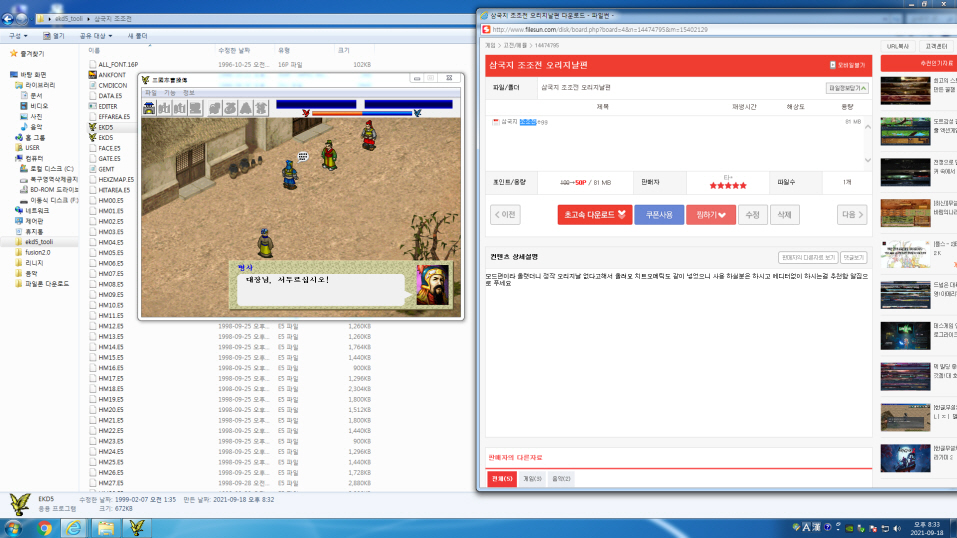Click 초고속 다운로드 red download button
The width and height of the screenshot is (957, 538).
click(x=594, y=215)
